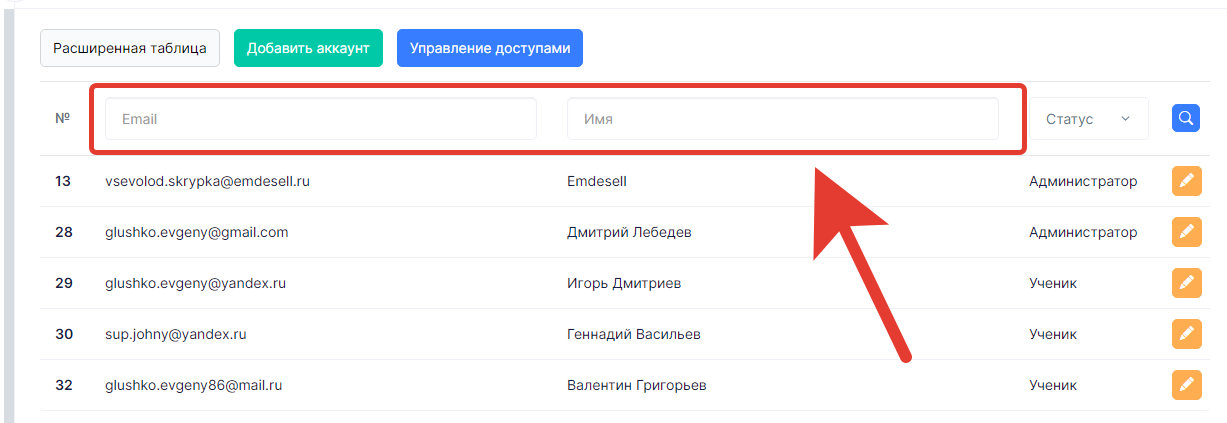Click pencil icon for Дмитрий Лебедев row

coord(1186,232)
